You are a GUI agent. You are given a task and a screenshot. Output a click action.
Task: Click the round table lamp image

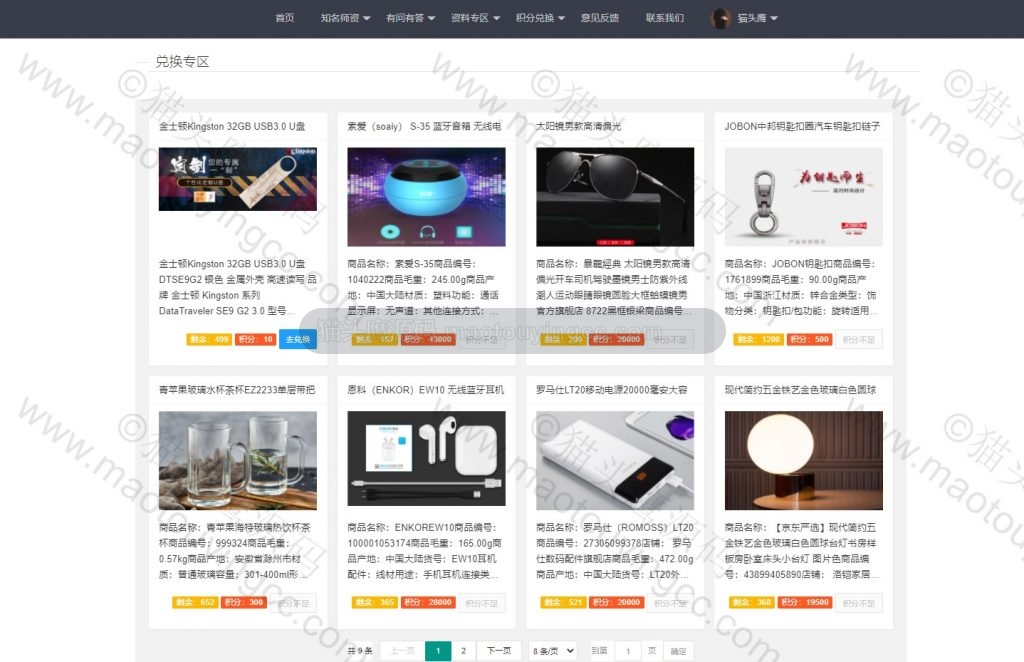tap(804, 460)
